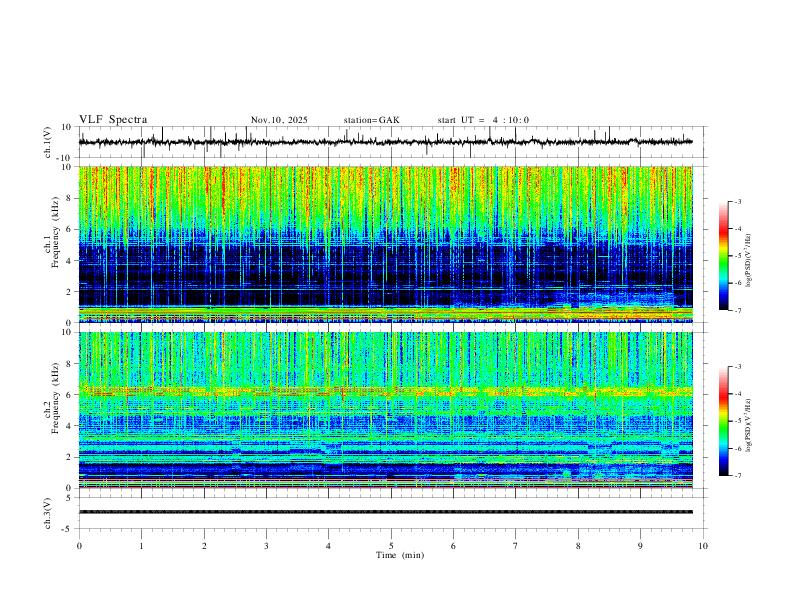Click the "-3" tick on ch.1 colorbar

coord(737,201)
